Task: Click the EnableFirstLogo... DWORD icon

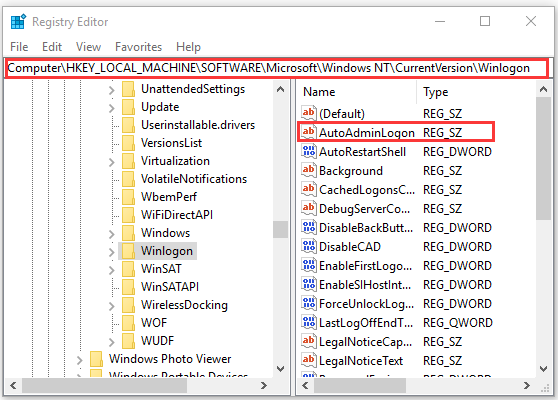Action: coord(308,266)
